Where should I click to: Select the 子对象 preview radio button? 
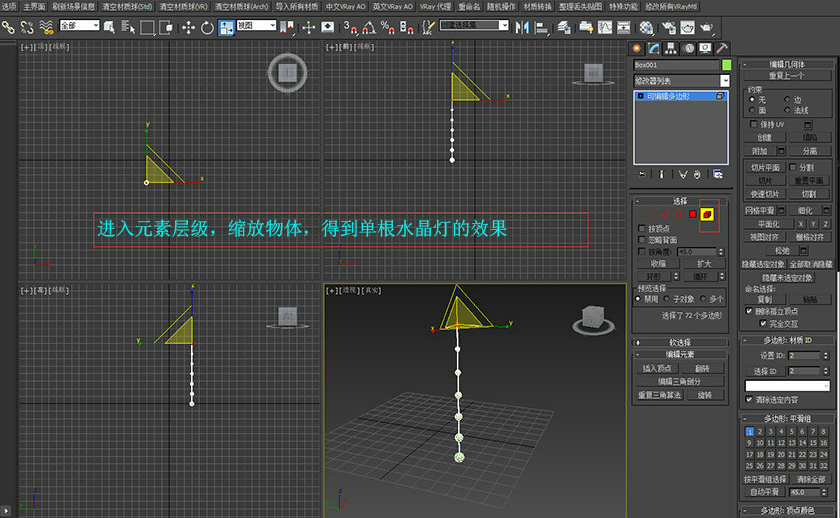pos(667,299)
